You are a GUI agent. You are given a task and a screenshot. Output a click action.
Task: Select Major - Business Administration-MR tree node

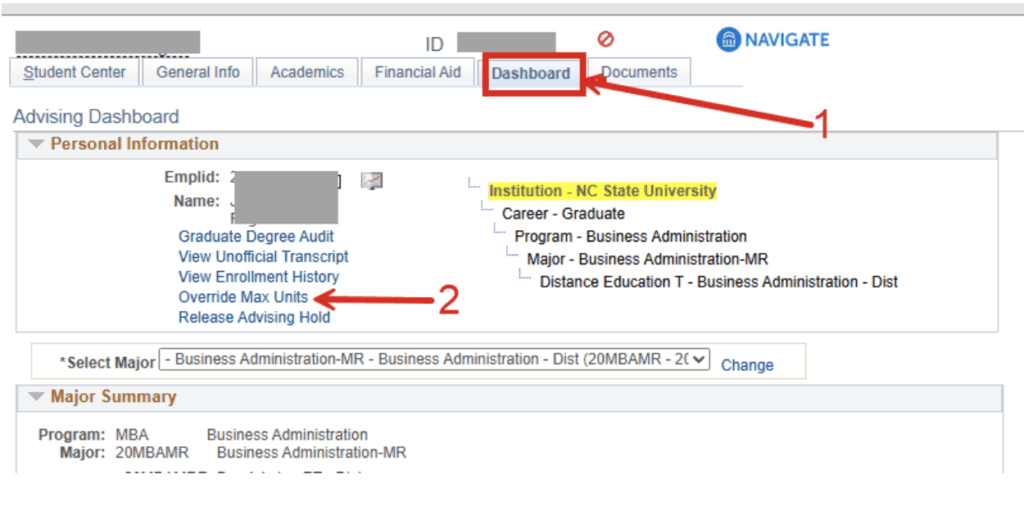click(x=647, y=259)
